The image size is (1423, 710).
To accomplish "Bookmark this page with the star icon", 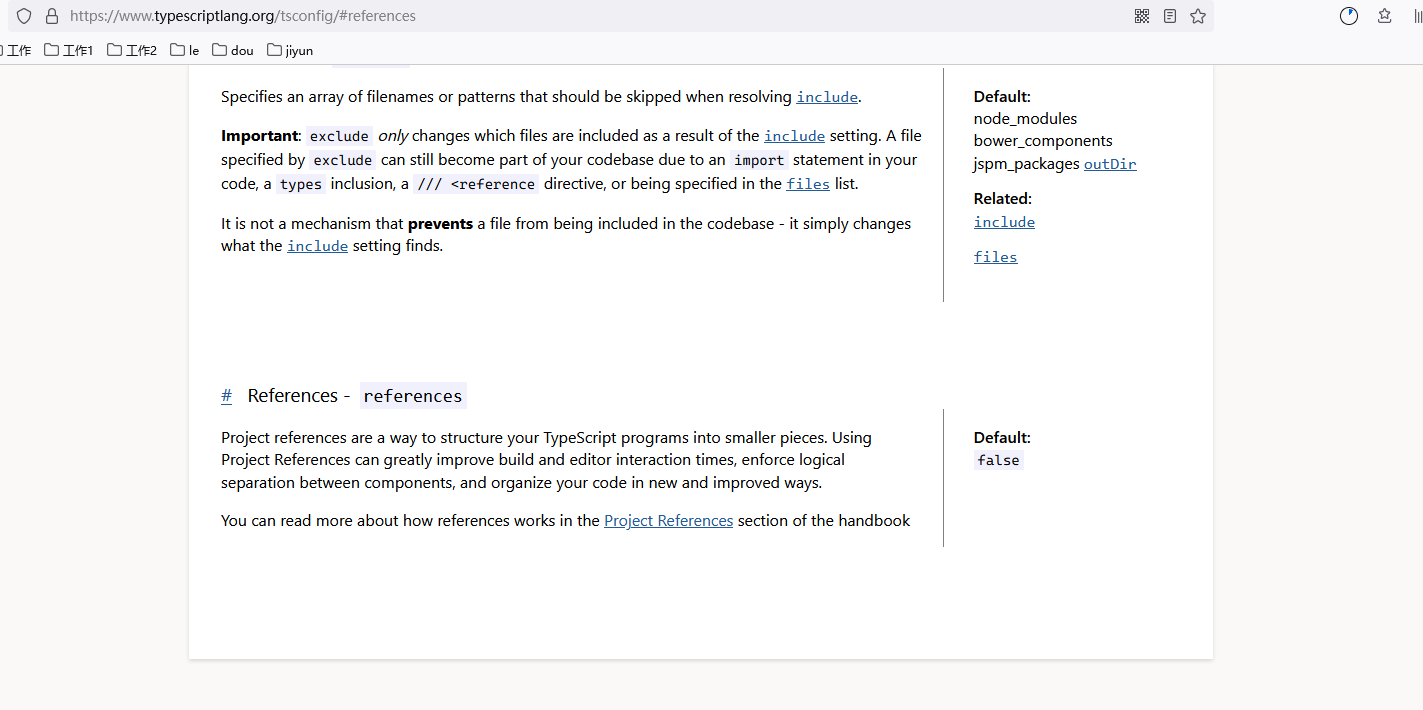I will point(1198,16).
